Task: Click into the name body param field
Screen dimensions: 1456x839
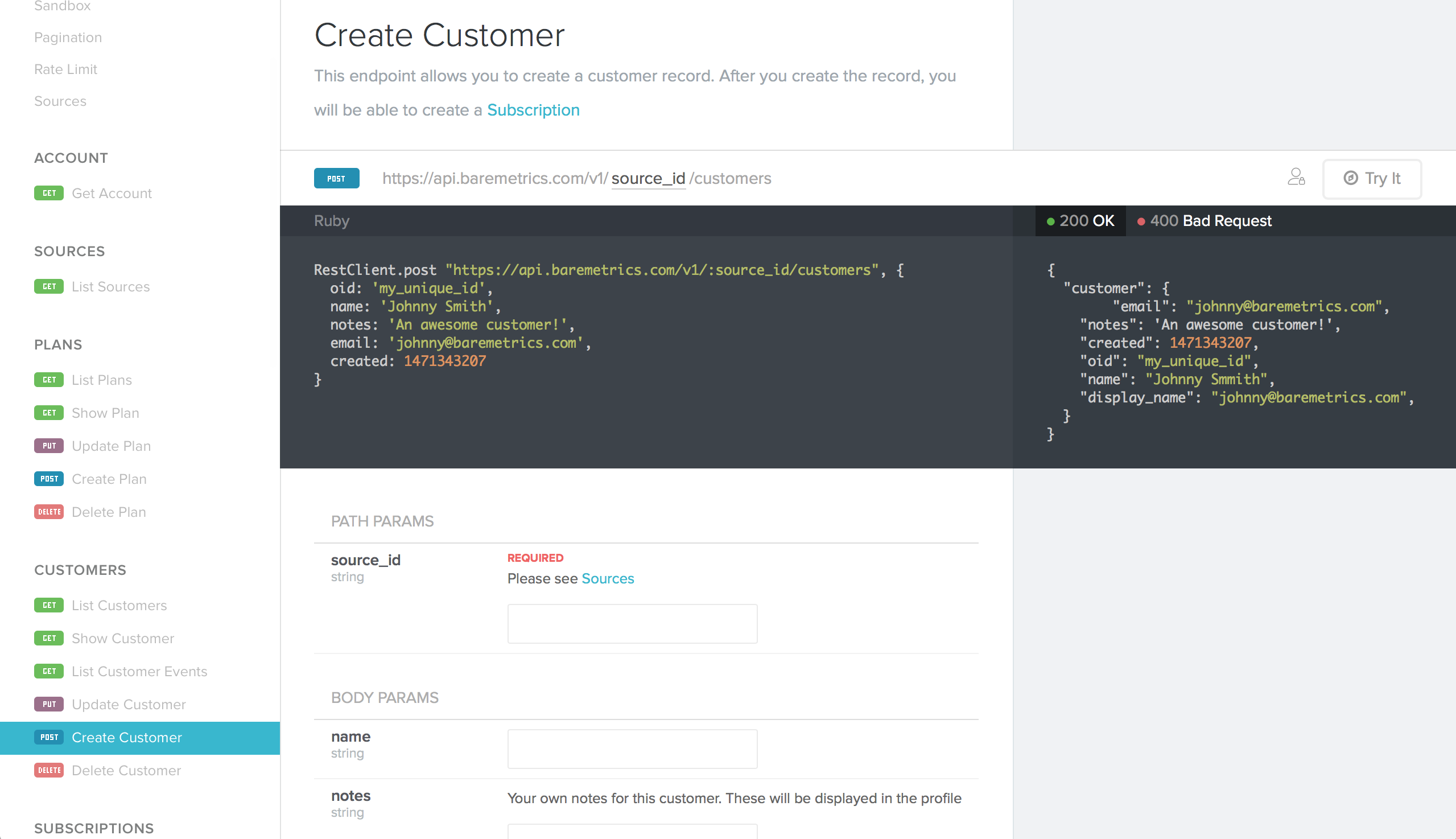Action: [x=632, y=749]
